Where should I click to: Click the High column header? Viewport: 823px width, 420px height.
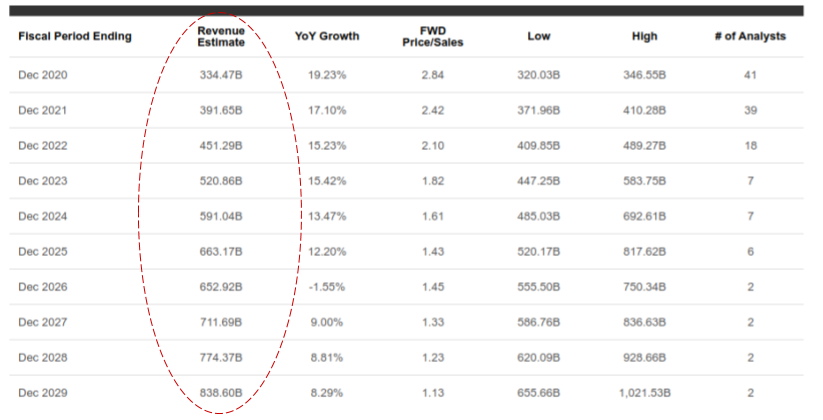[645, 37]
